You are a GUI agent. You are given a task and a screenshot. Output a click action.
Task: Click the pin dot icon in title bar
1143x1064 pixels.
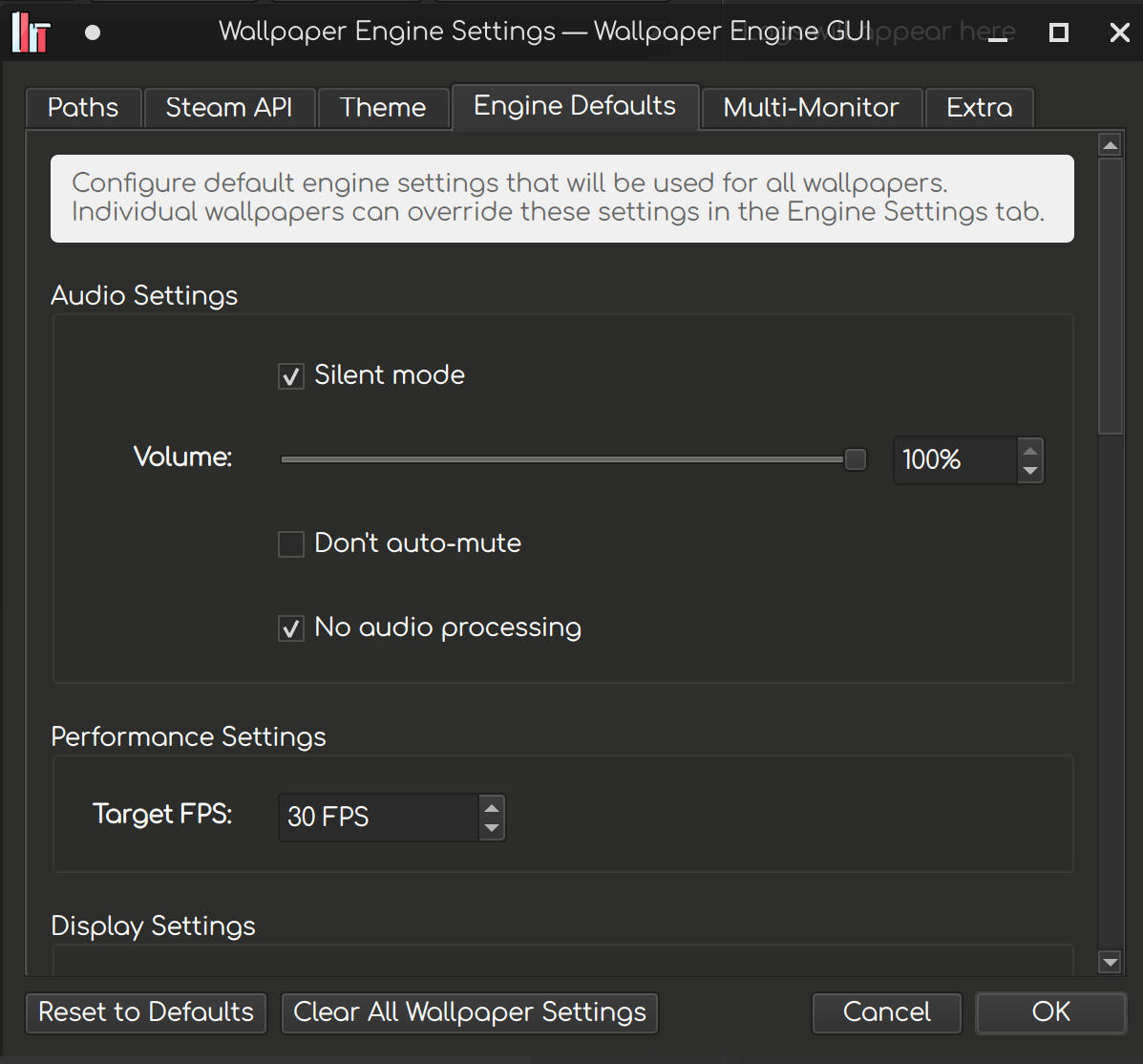[x=93, y=32]
